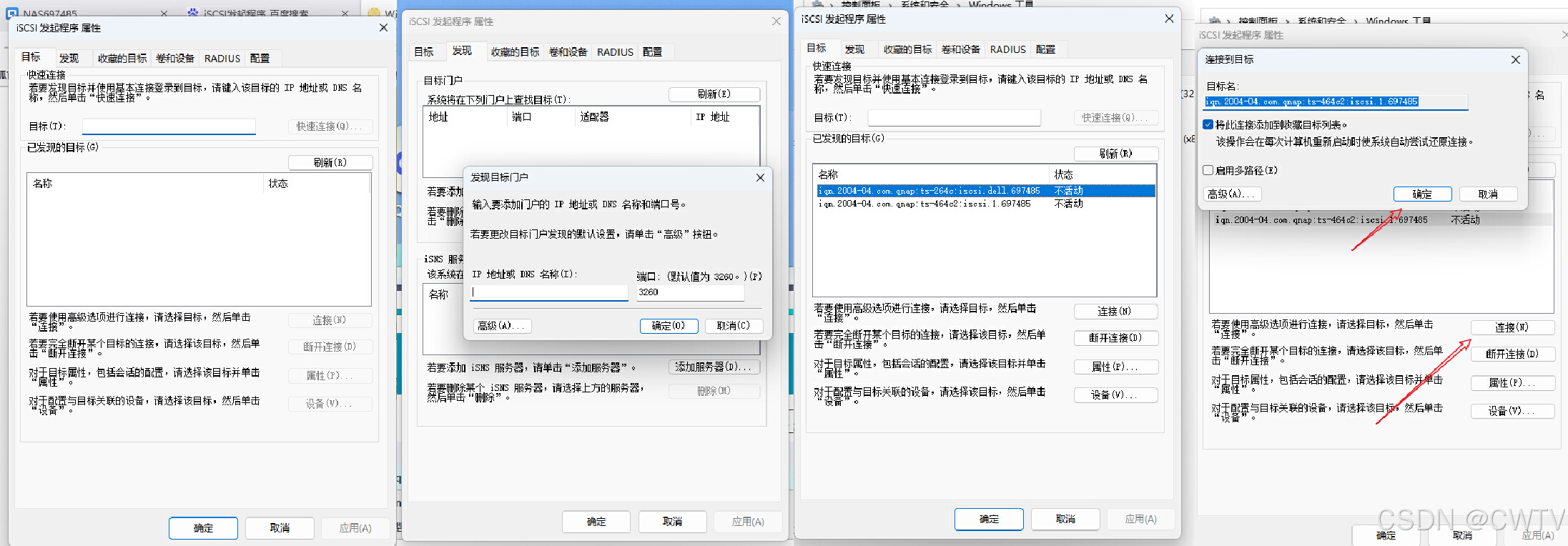
Task: Select target ts-464c2:iscsi.1.697485 in the two-target list
Action: [x=985, y=204]
